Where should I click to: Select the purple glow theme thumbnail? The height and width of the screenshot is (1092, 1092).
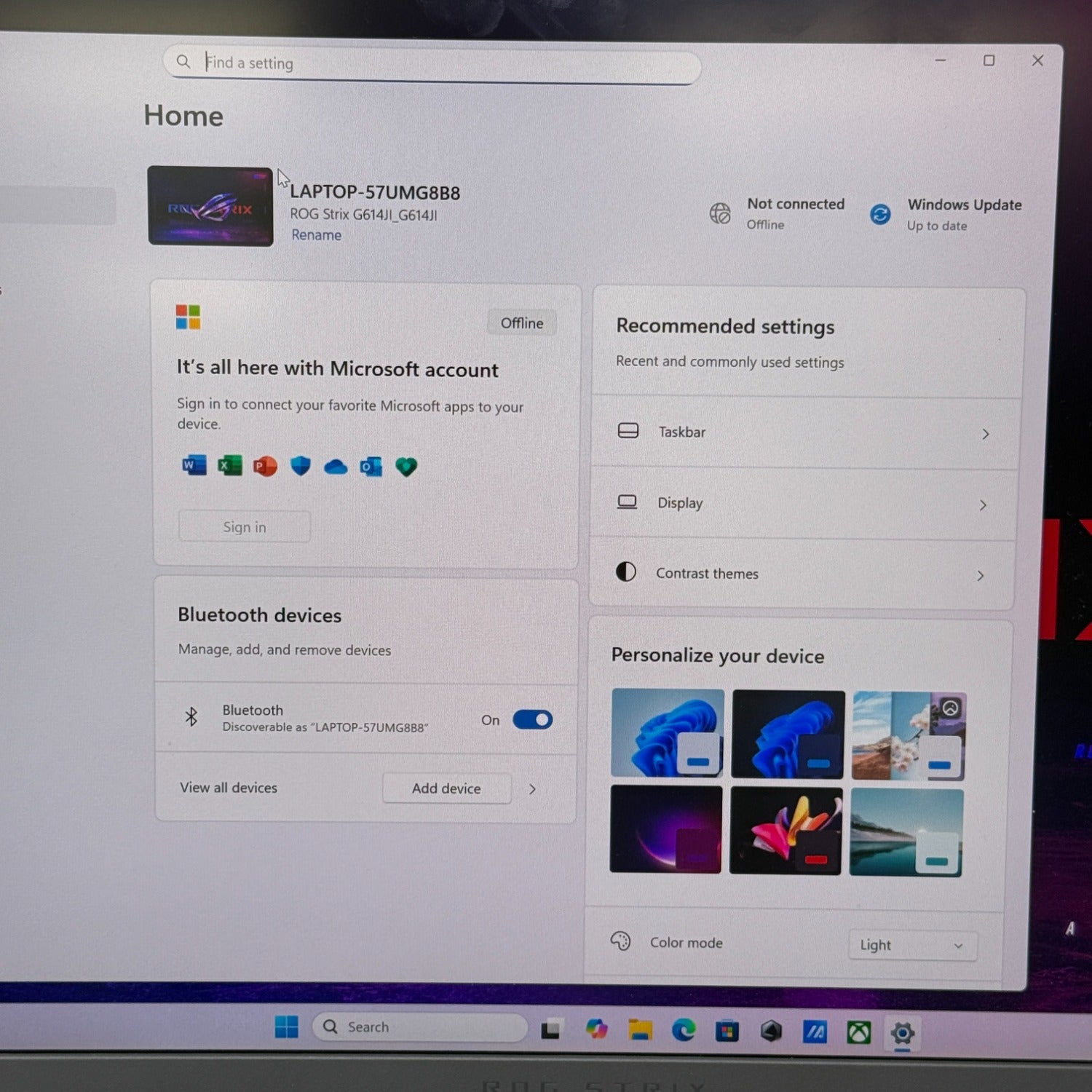(666, 829)
